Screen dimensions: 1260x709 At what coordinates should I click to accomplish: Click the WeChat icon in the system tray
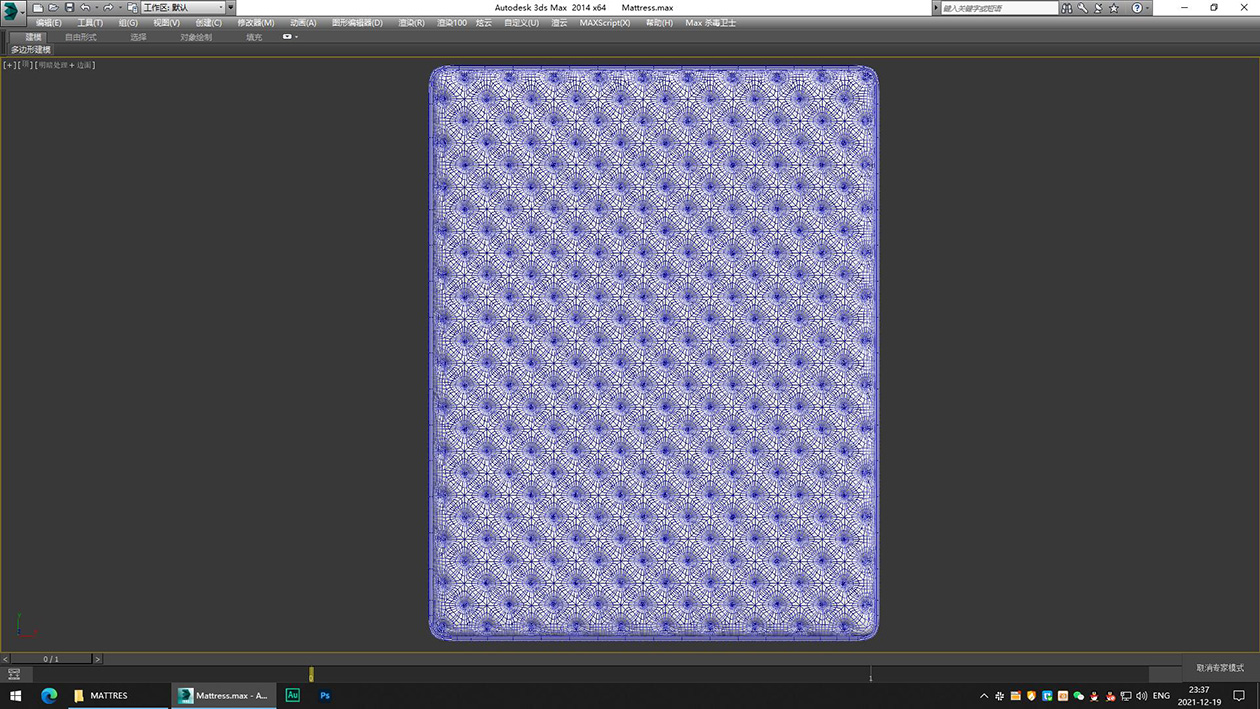click(1079, 696)
